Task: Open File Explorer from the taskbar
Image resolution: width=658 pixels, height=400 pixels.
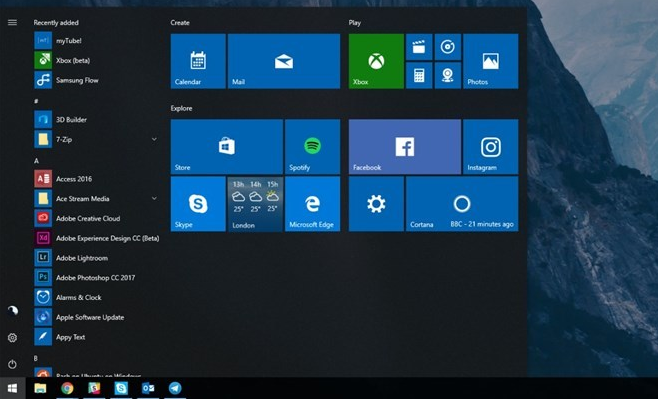Action: (40, 388)
